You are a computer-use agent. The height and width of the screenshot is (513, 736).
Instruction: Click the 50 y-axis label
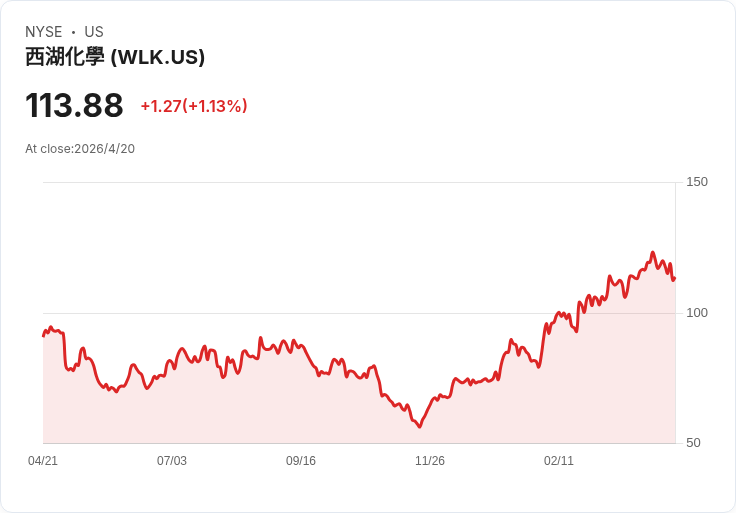tap(693, 443)
